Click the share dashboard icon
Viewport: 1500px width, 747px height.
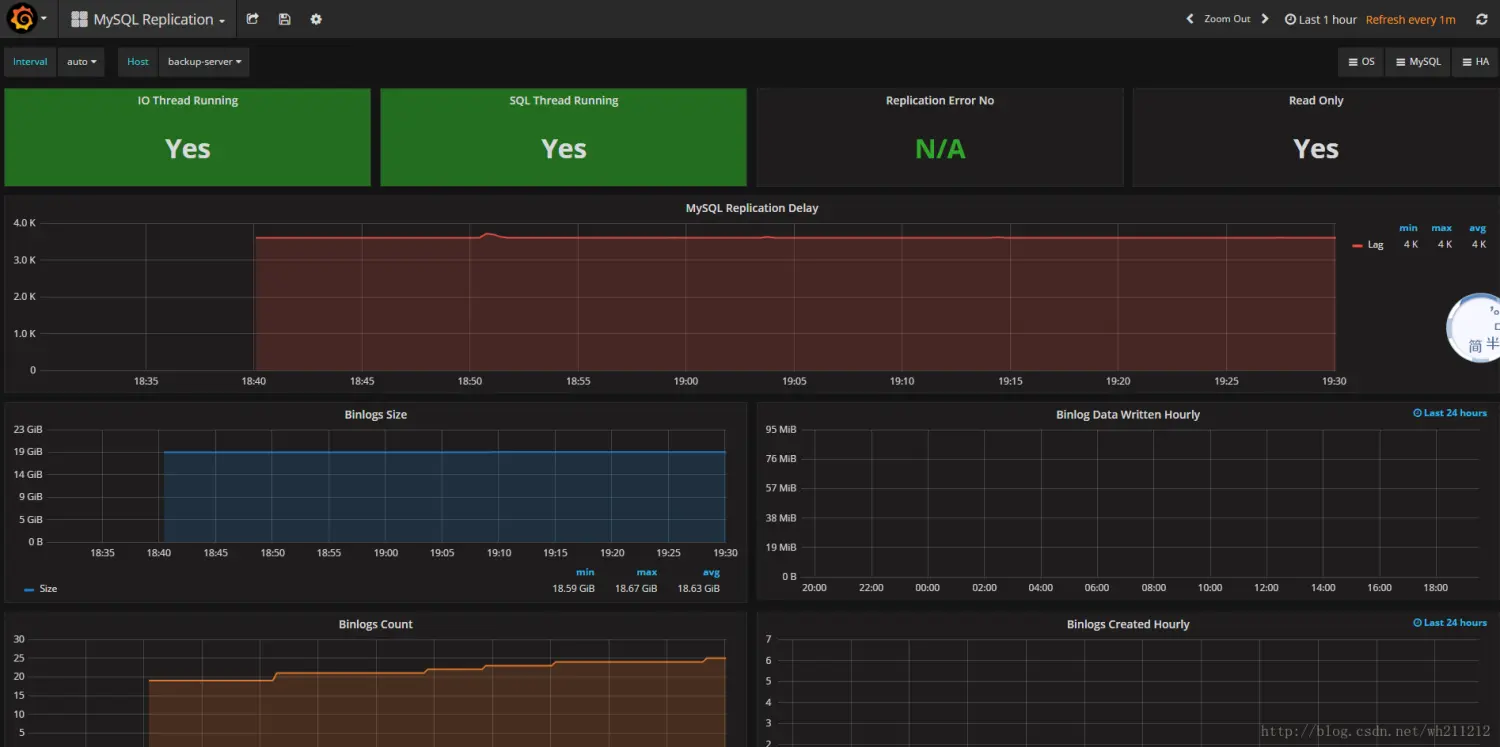click(253, 19)
